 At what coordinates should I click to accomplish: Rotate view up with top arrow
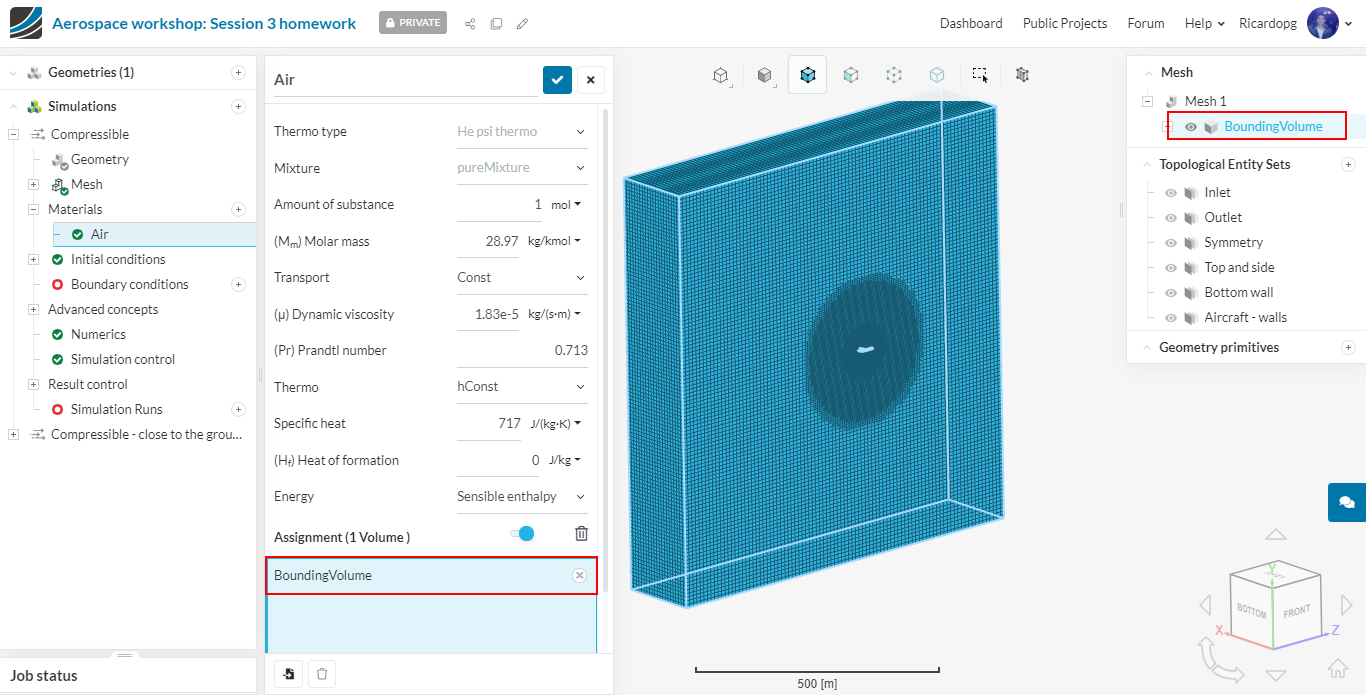[x=1276, y=536]
